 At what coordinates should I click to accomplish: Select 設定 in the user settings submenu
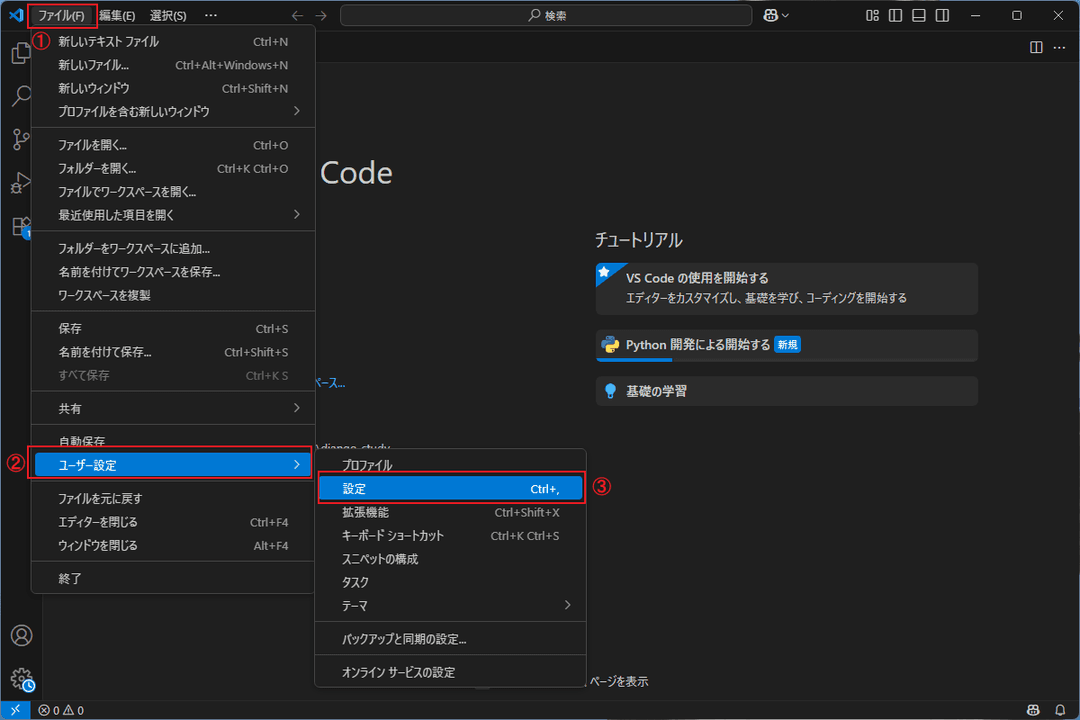(x=451, y=488)
